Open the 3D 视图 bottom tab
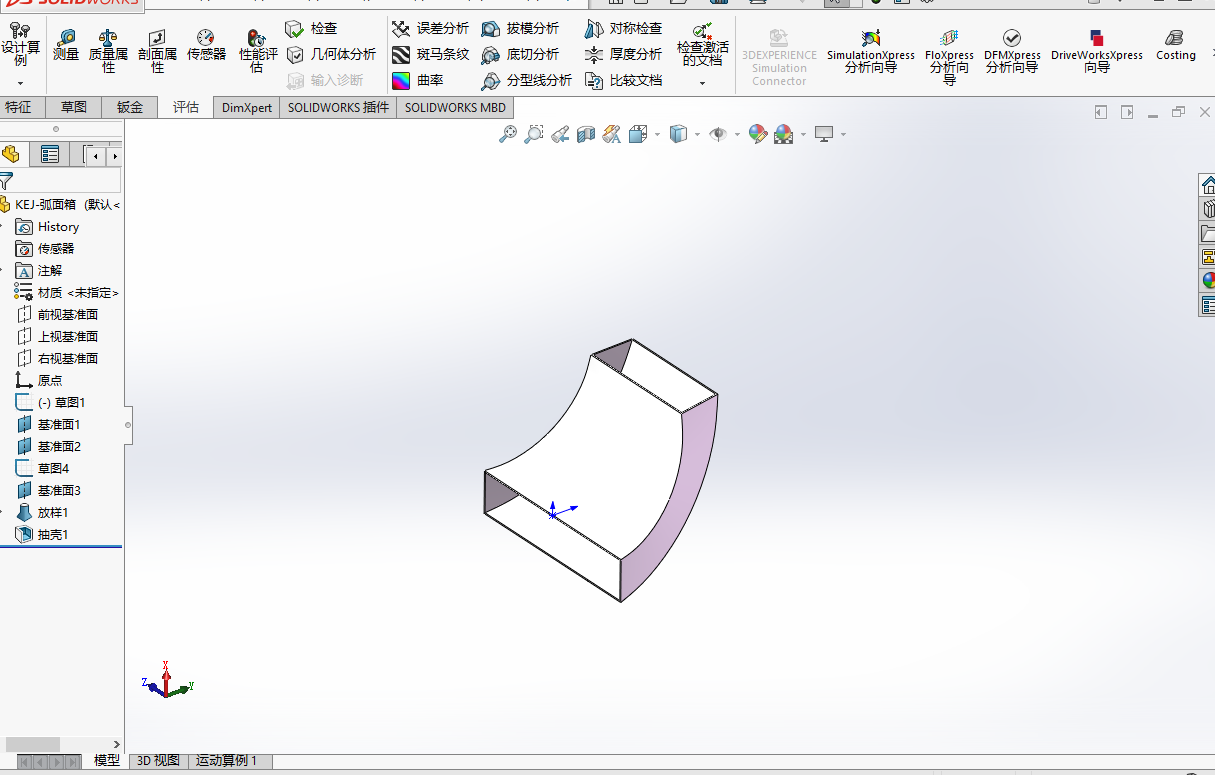1215x775 pixels. (x=158, y=761)
